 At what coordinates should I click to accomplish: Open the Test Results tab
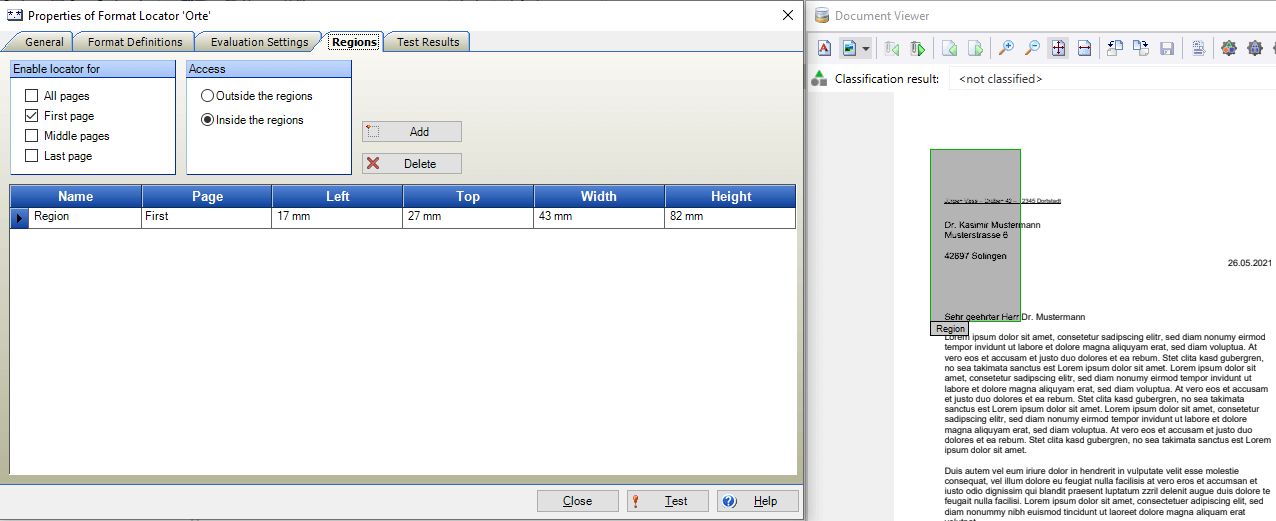428,42
